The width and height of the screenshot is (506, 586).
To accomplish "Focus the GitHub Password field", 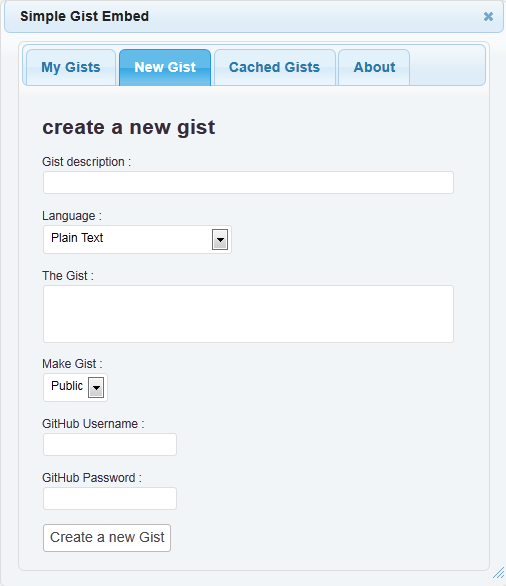I will [x=110, y=498].
